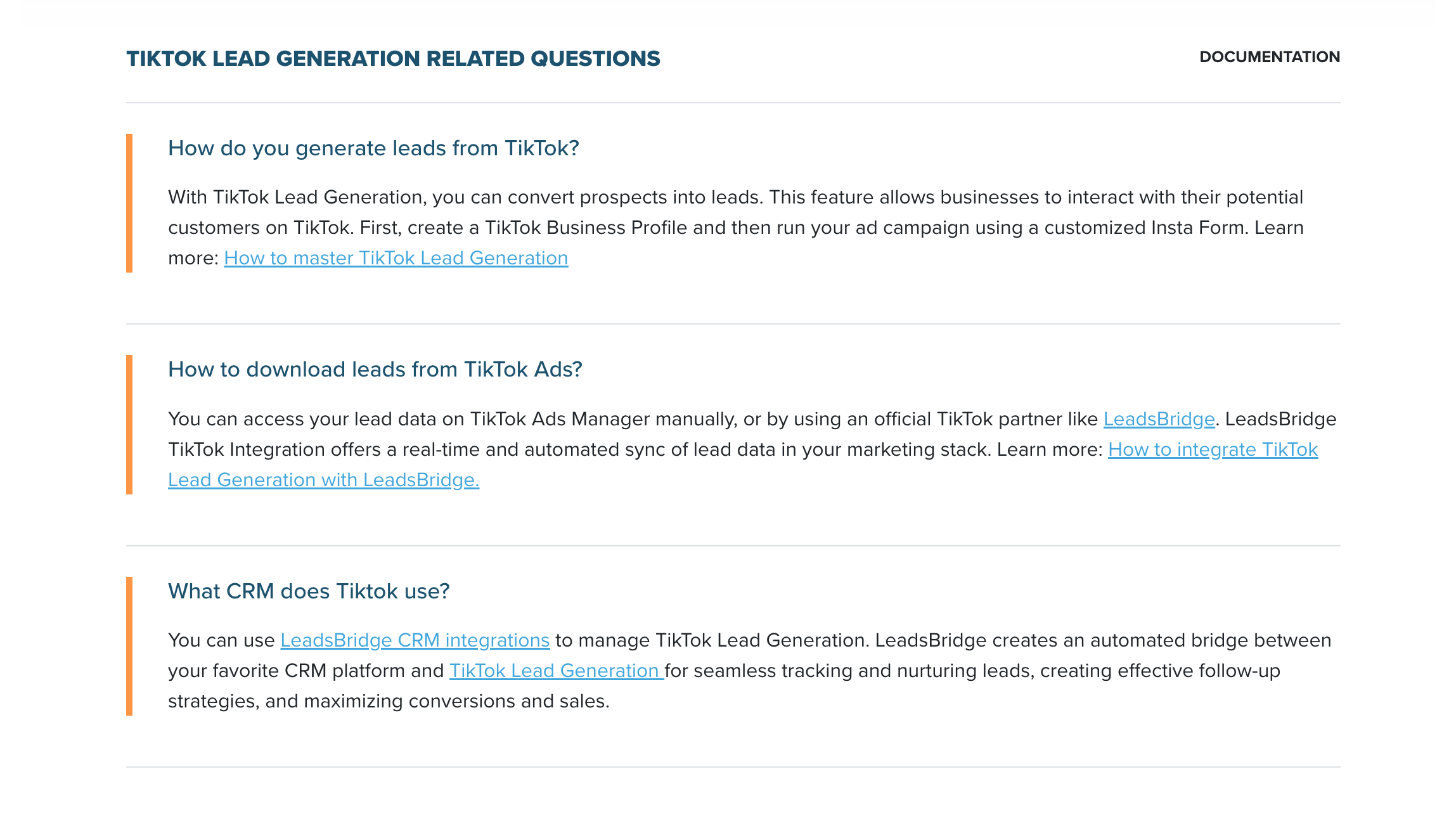Click orange bar beside the generate leads question
Image resolution: width=1456 pixels, height=819 pixels.
[x=129, y=203]
